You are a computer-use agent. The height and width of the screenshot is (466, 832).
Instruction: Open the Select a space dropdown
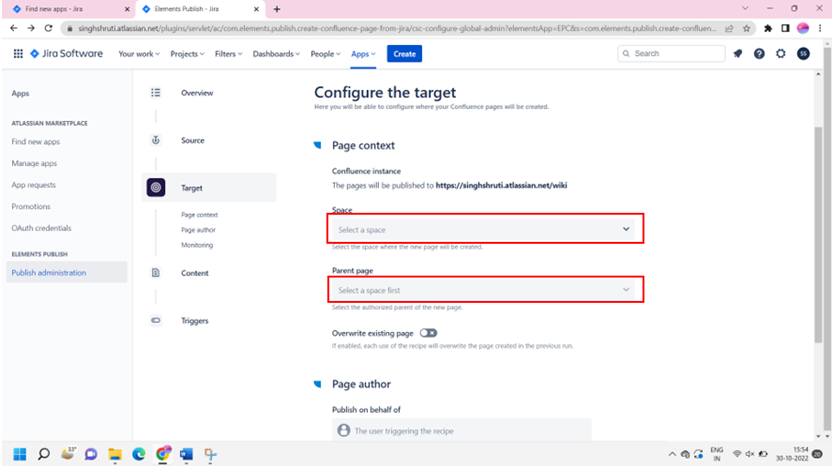[485, 229]
